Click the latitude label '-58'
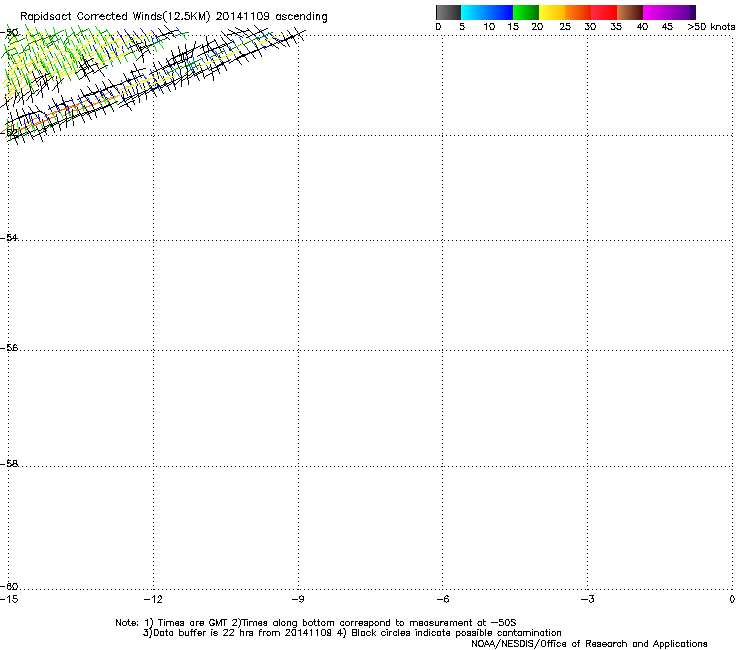This screenshot has height=650, width=740. [9, 464]
